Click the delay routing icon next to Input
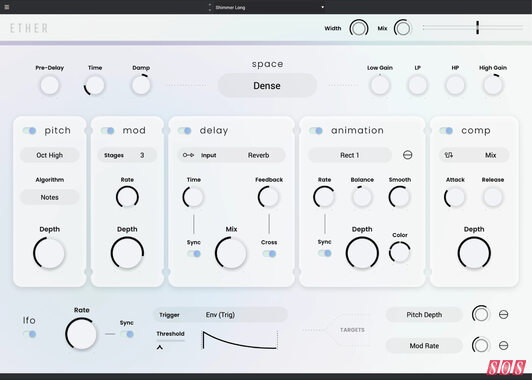The height and width of the screenshot is (380, 532). point(188,155)
